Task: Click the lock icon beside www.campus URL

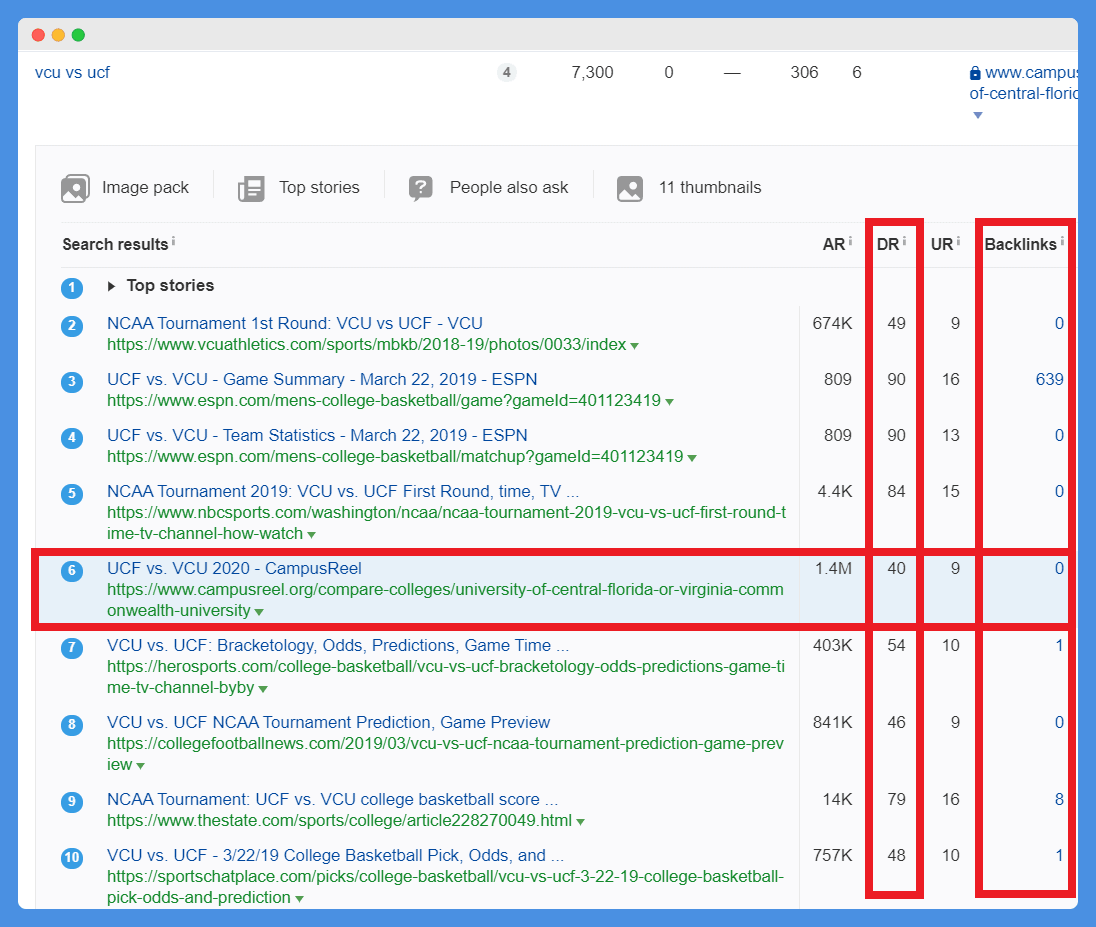Action: pos(975,73)
